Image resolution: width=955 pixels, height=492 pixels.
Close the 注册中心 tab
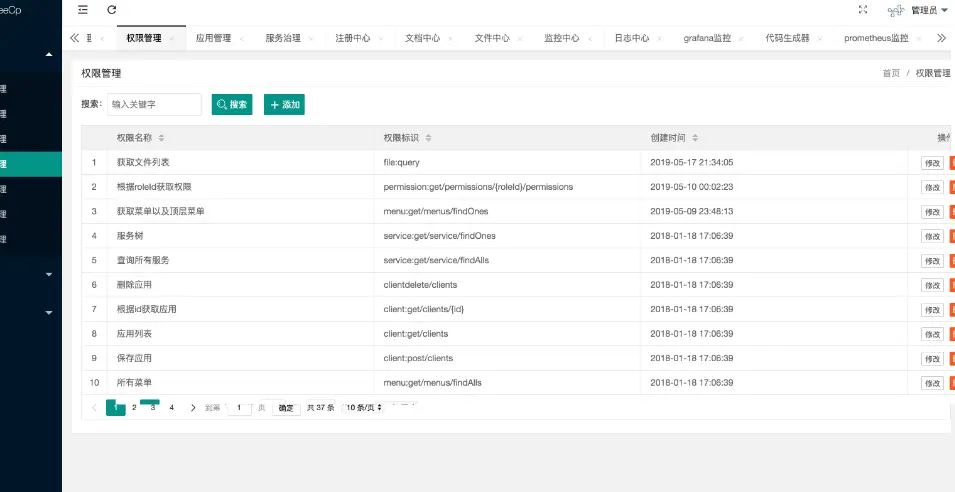coord(381,38)
